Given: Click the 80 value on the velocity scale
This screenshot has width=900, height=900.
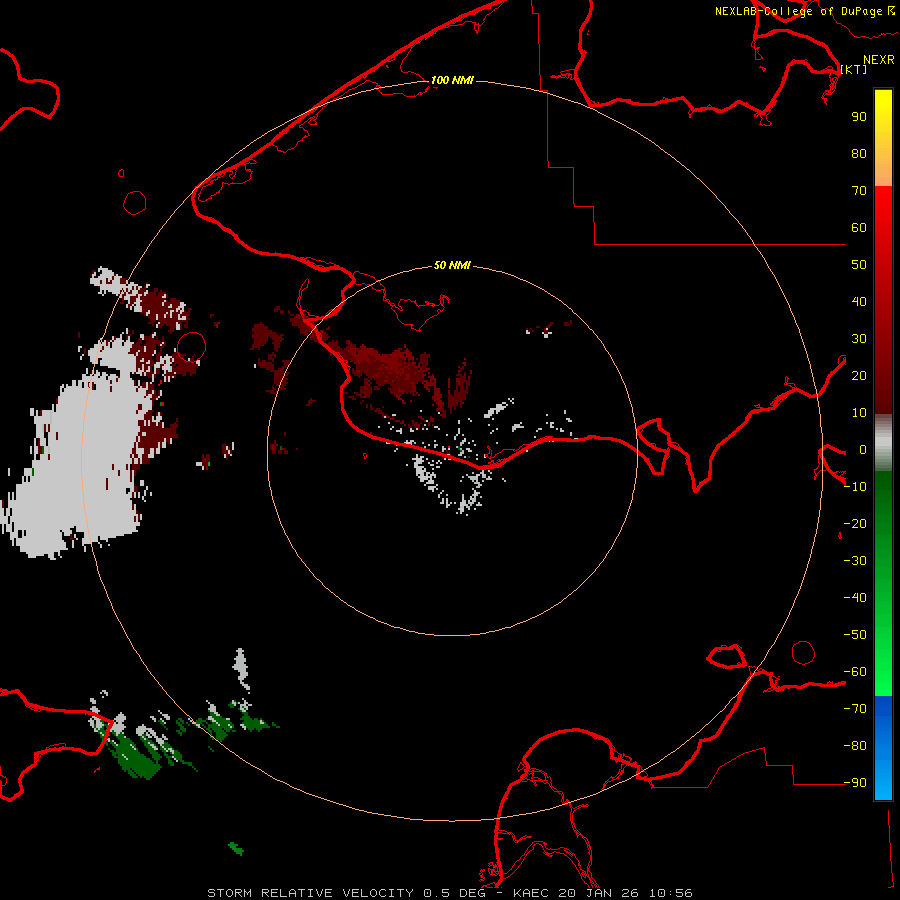Looking at the screenshot, I should click(x=859, y=154).
